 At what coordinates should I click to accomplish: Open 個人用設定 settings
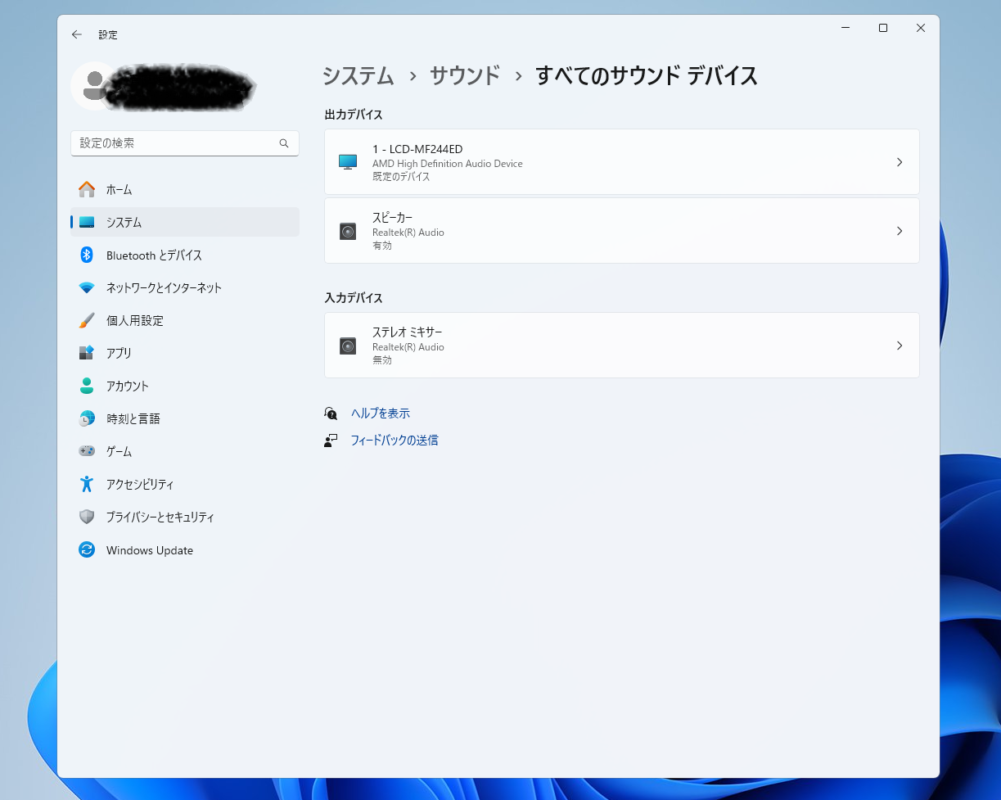click(184, 321)
